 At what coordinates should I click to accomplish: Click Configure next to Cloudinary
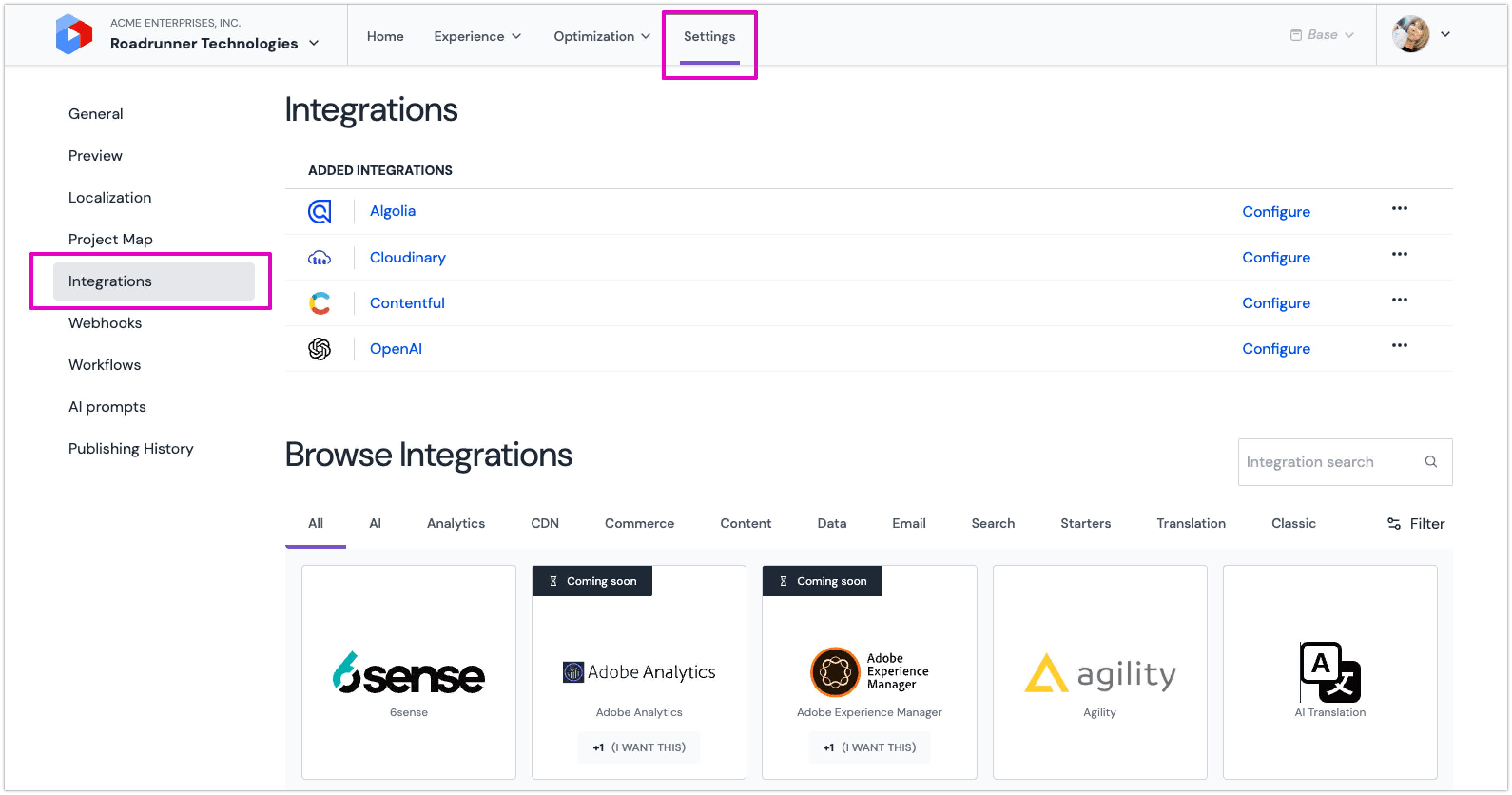pos(1276,257)
